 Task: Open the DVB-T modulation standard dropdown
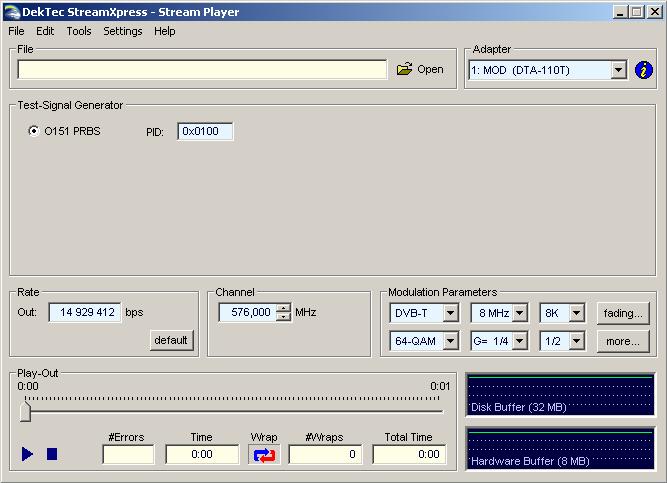[x=450, y=313]
